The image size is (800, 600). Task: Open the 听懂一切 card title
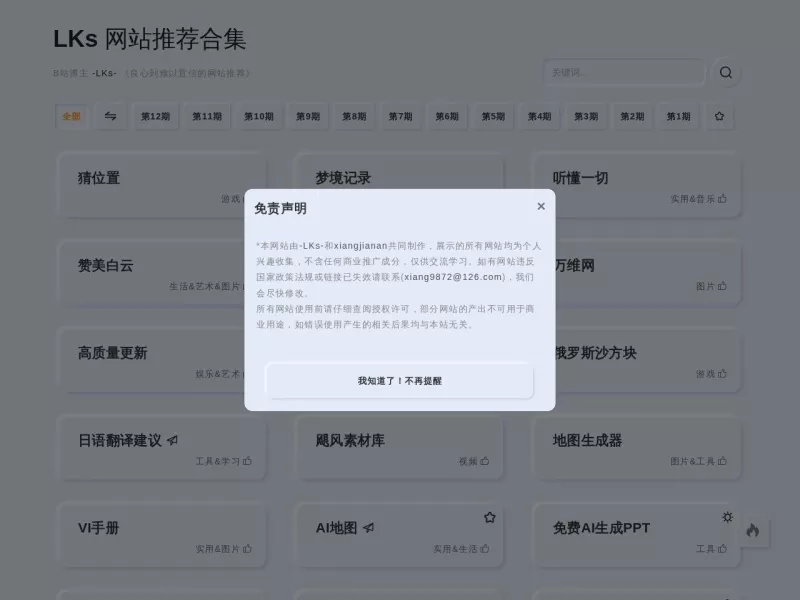pos(580,178)
